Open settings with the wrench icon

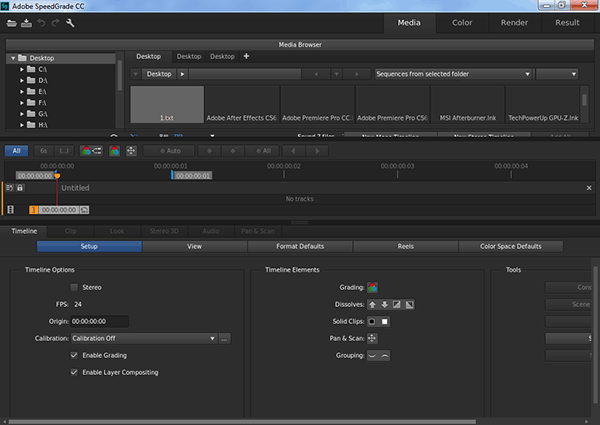70,23
